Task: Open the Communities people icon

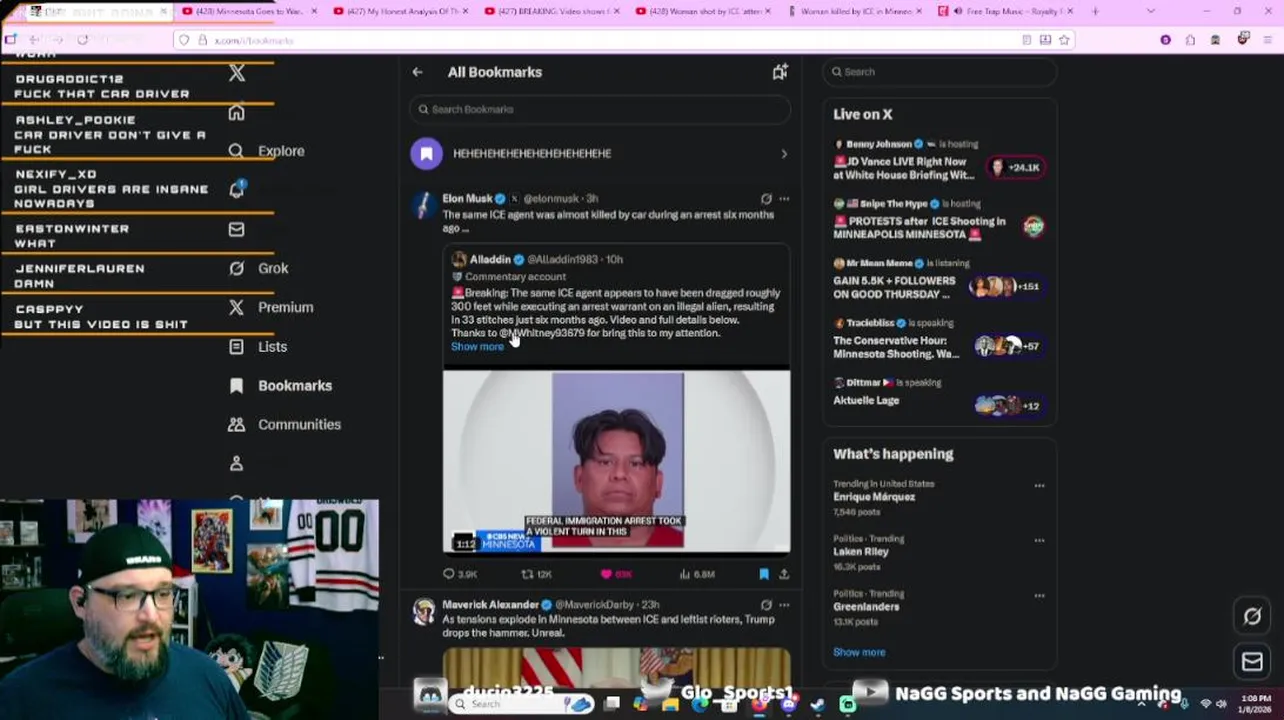Action: [236, 424]
